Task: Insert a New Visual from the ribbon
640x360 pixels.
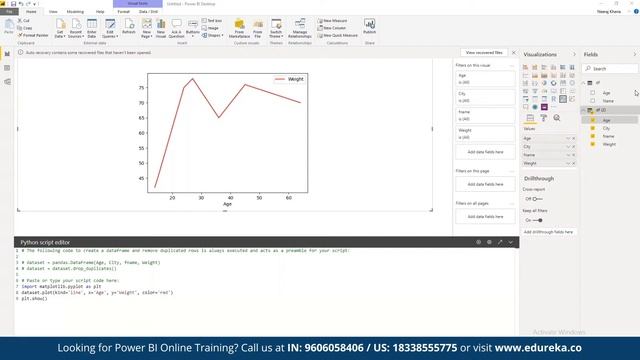Action: pyautogui.click(x=161, y=28)
